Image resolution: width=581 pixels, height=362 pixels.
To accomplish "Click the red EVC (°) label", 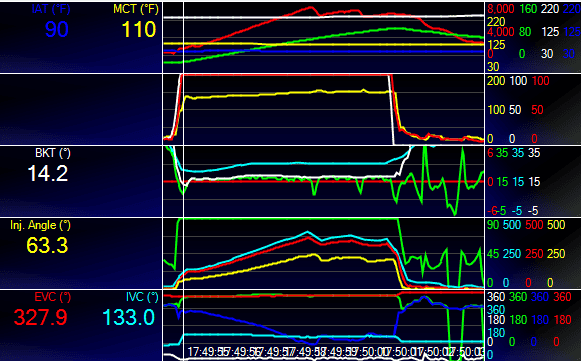I will 52,297.
